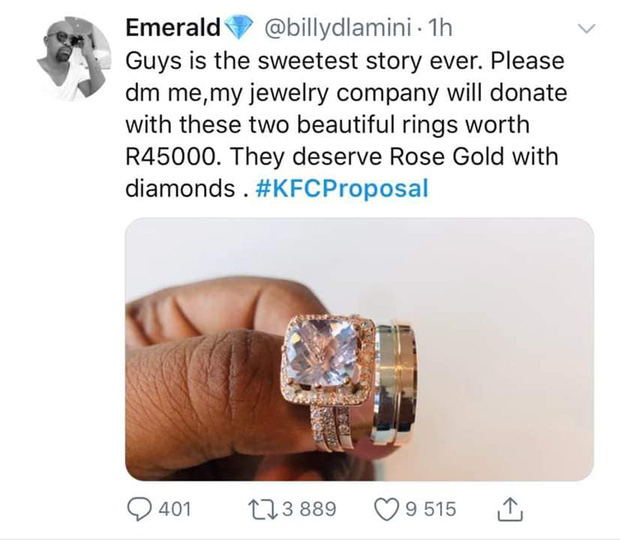Open the tweet's 1h timestamp
Viewport: 620px width, 540px height.
[x=440, y=30]
